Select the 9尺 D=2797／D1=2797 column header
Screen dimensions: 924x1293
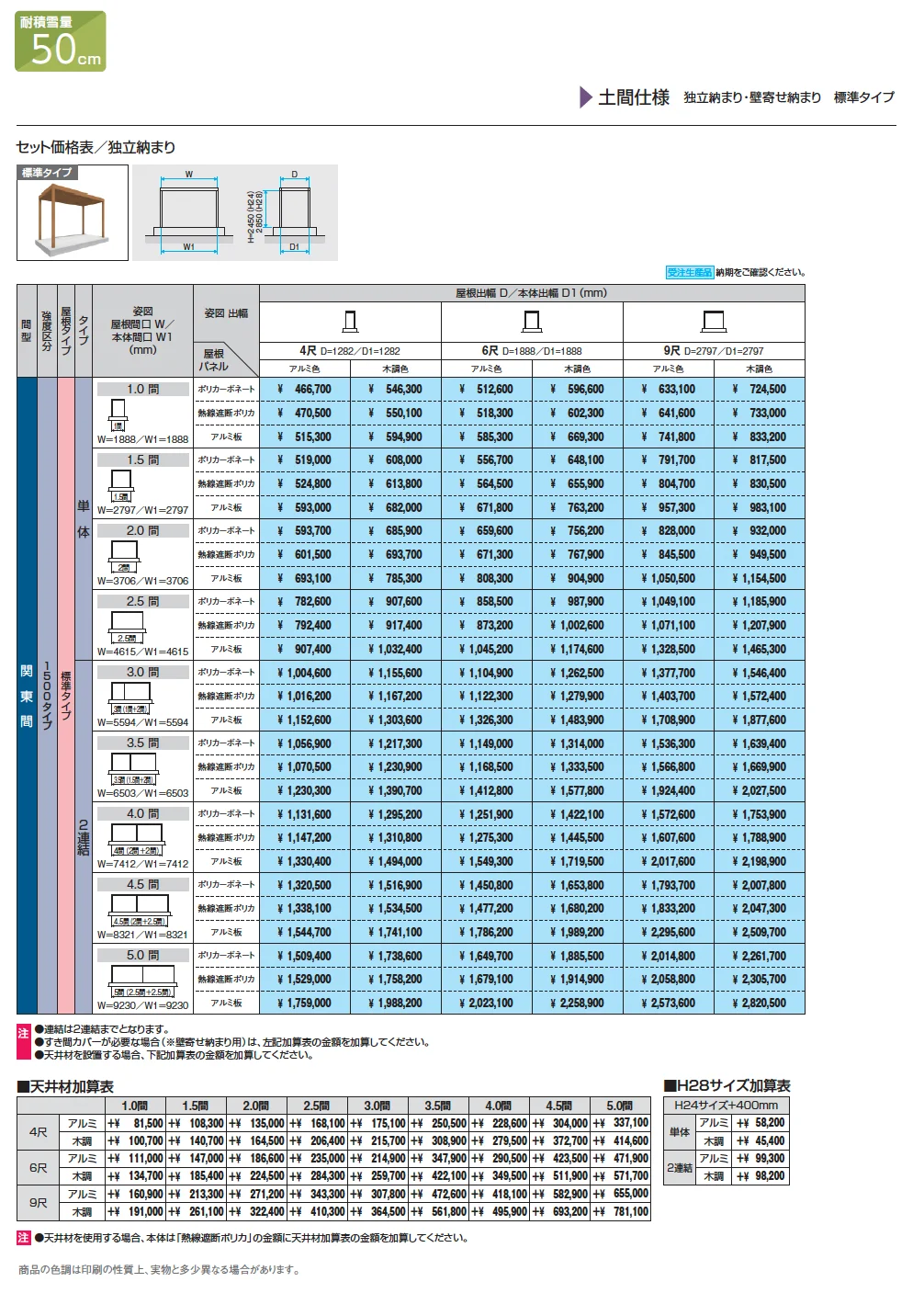pyautogui.click(x=714, y=351)
